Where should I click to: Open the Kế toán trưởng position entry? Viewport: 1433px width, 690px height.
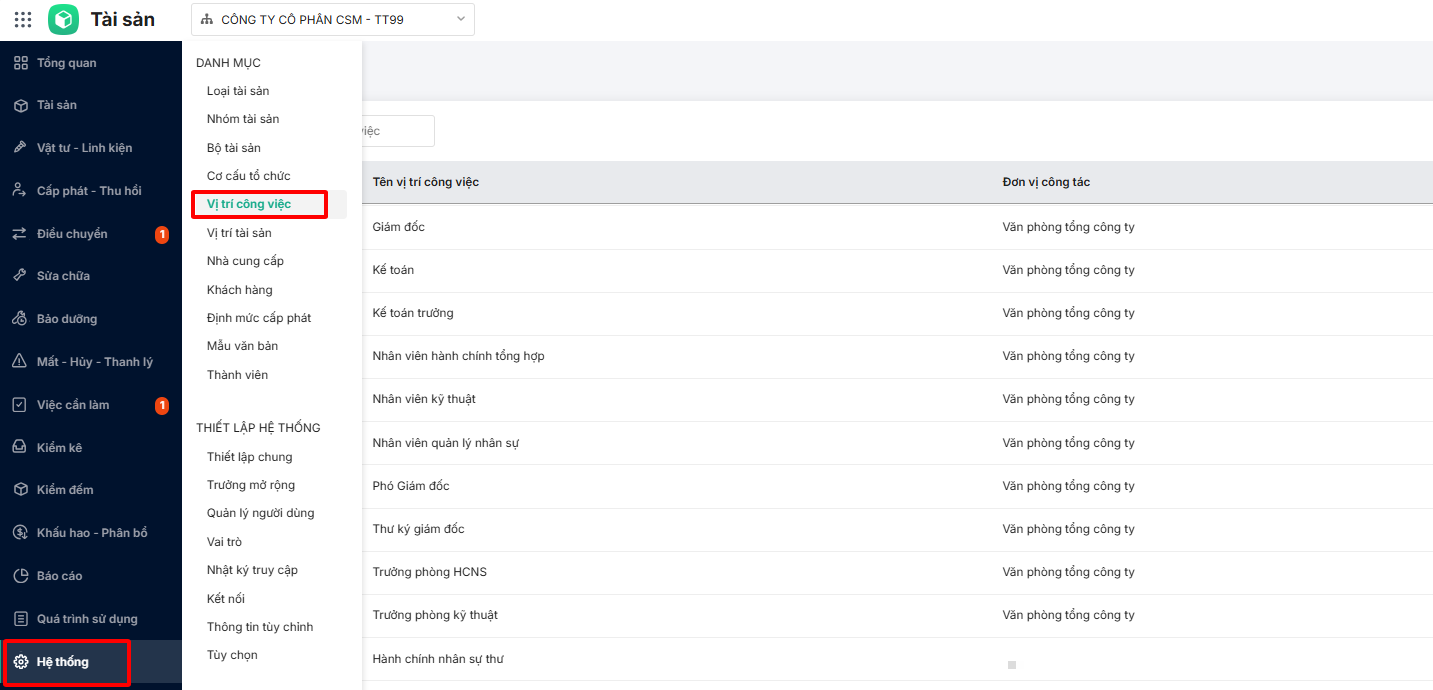[x=413, y=313]
